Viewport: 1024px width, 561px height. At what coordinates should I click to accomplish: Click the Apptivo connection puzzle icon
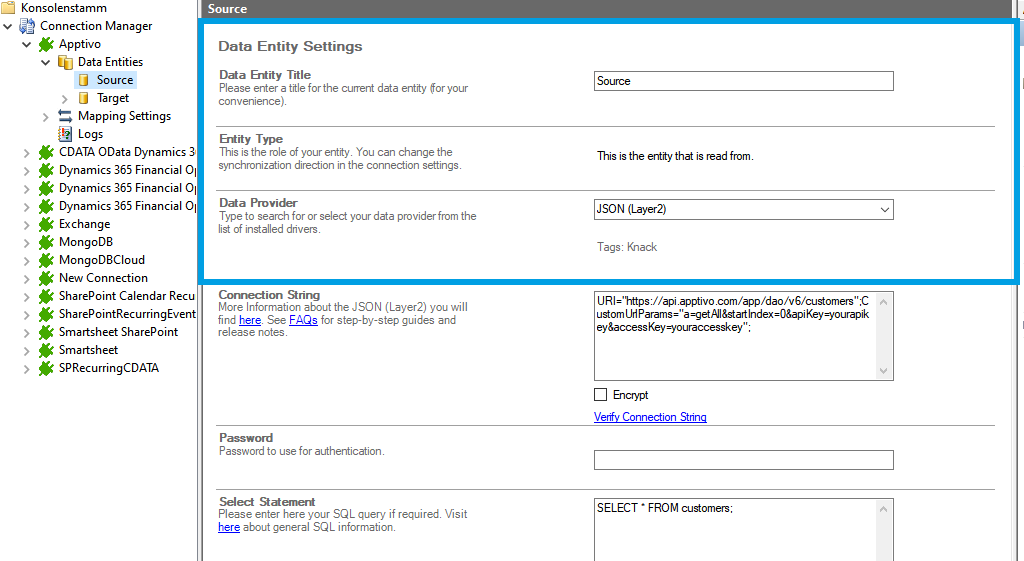click(46, 44)
